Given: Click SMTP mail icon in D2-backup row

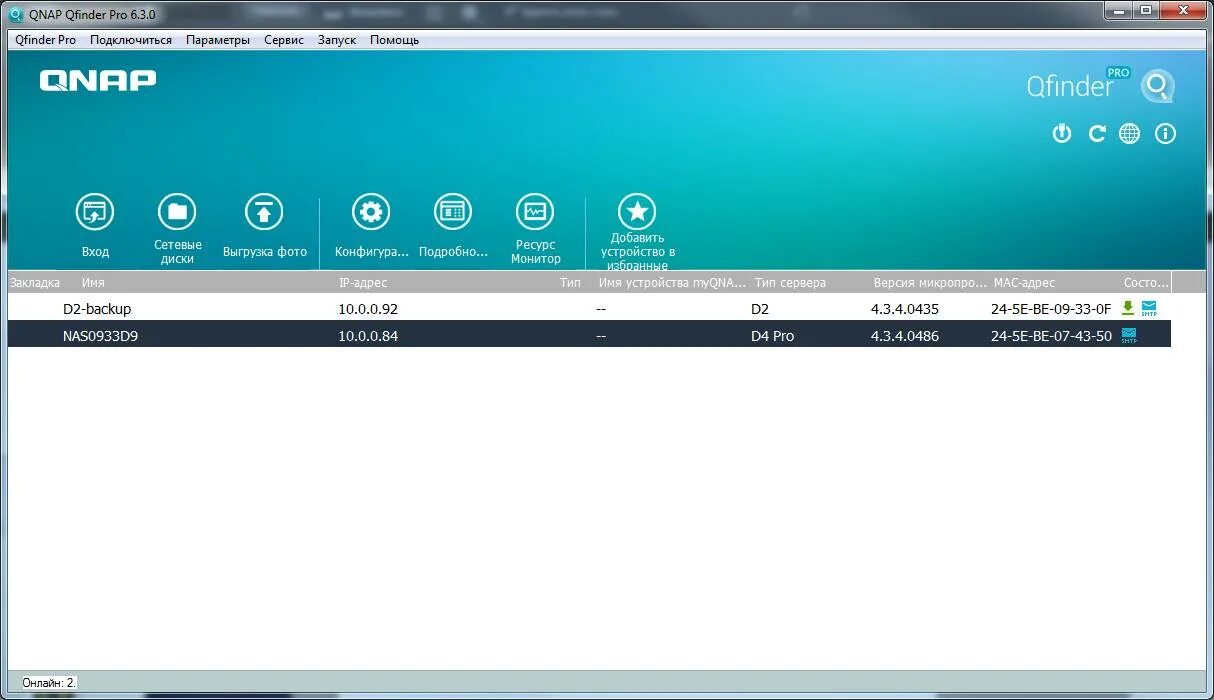Looking at the screenshot, I should [1149, 308].
